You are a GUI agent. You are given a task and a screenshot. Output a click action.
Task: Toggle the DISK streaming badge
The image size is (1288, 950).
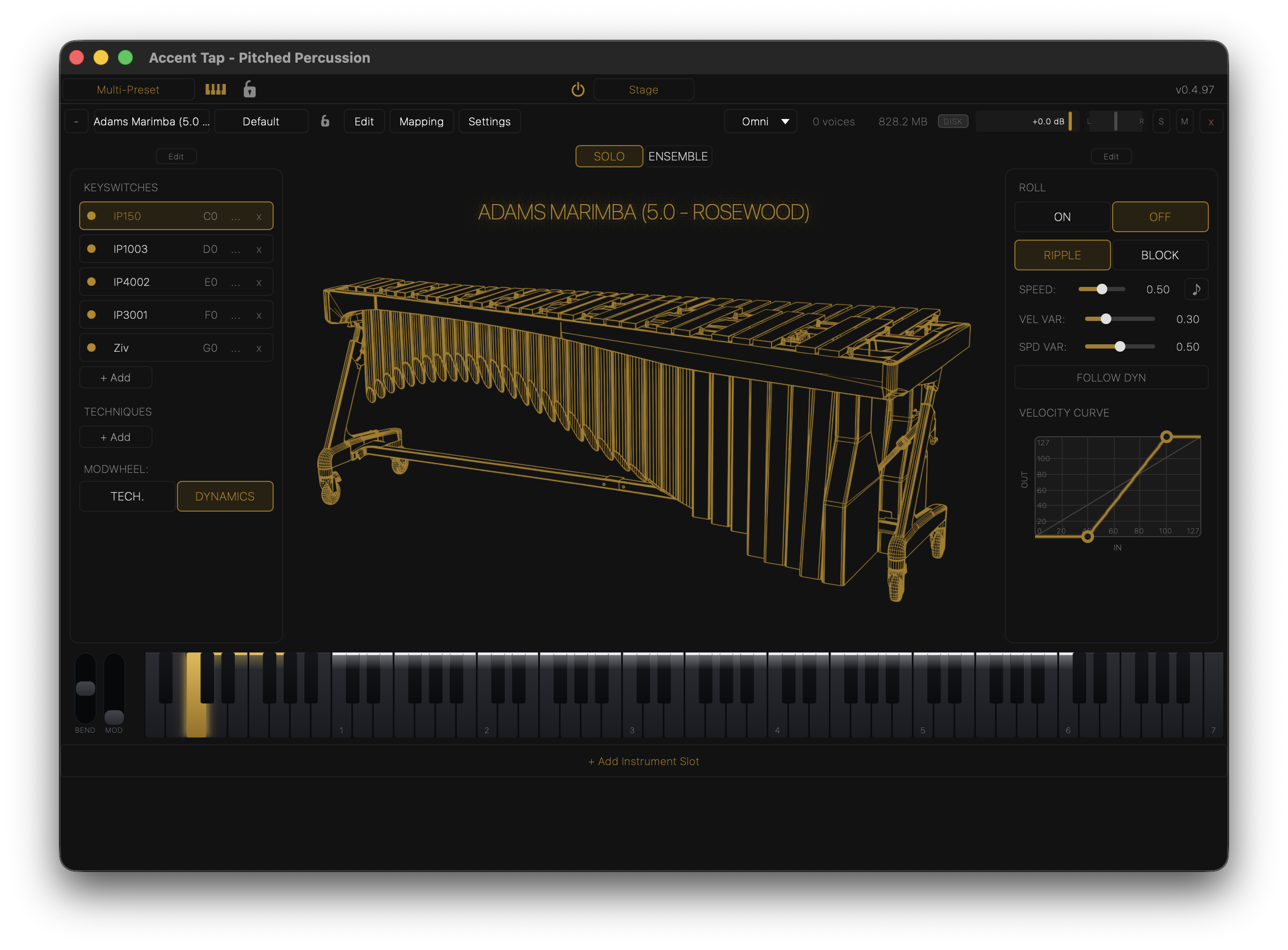tap(953, 121)
